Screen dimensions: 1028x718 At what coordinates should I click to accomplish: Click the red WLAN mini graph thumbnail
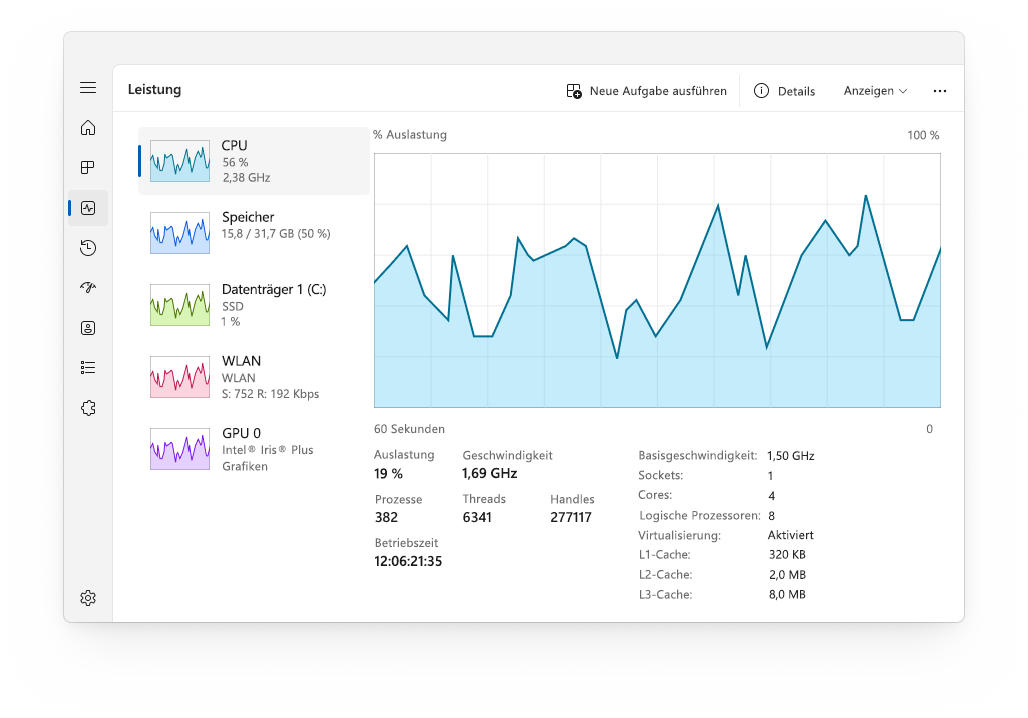[180, 377]
